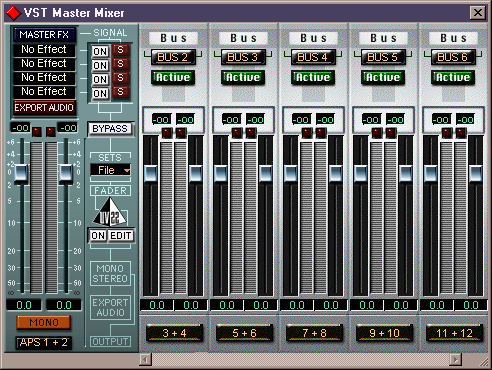
Task: Toggle S button of third effect slot
Action: [120, 78]
